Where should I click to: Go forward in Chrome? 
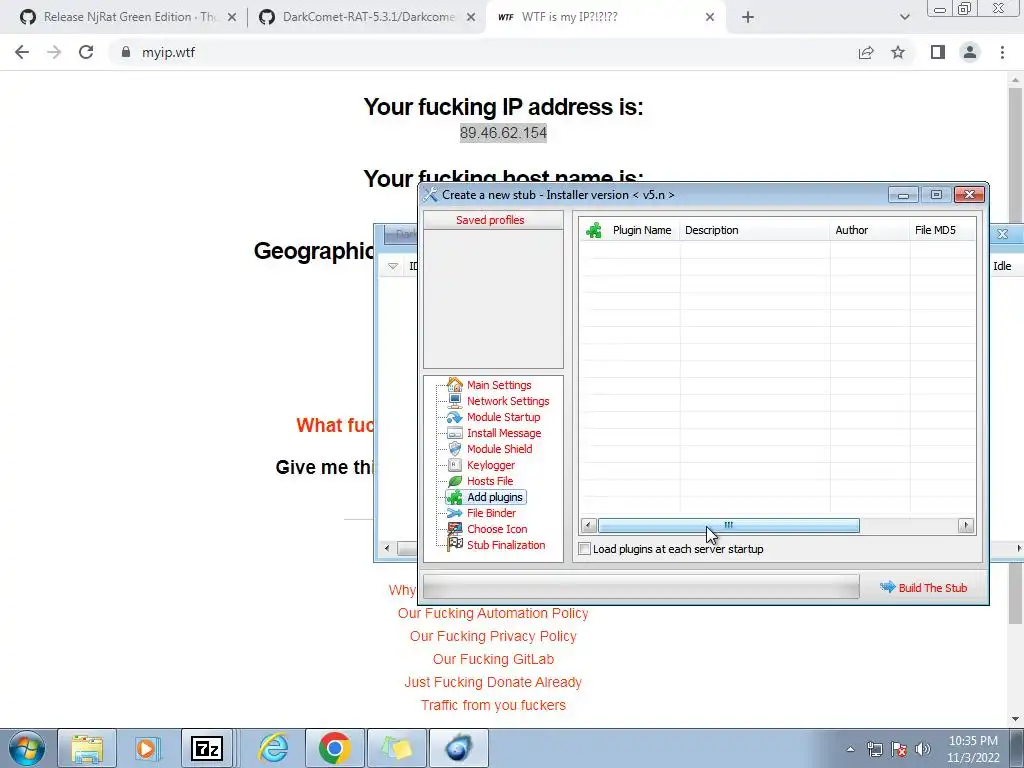click(x=54, y=52)
